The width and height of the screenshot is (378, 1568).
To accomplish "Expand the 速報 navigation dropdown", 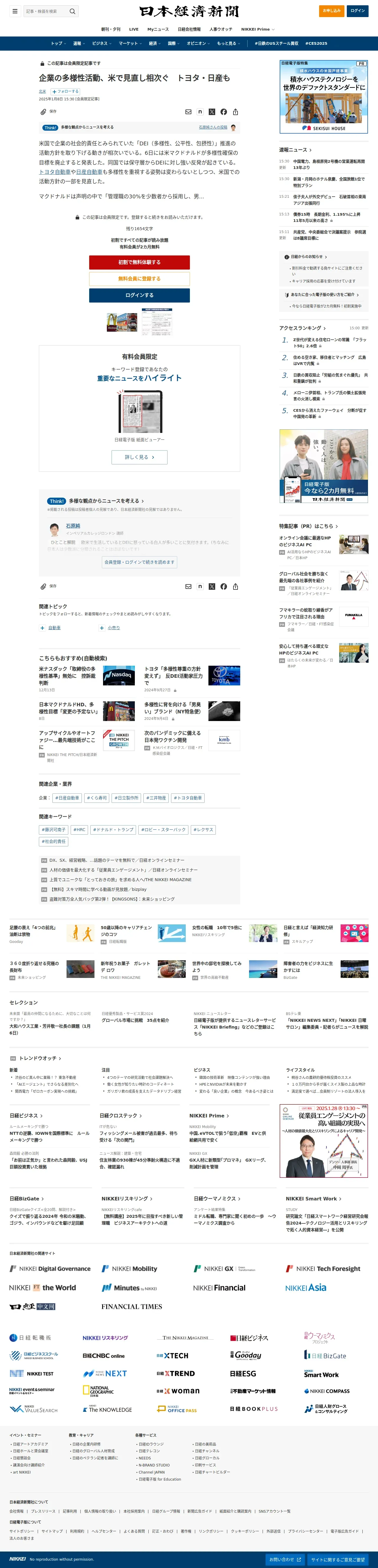I will coord(79,43).
